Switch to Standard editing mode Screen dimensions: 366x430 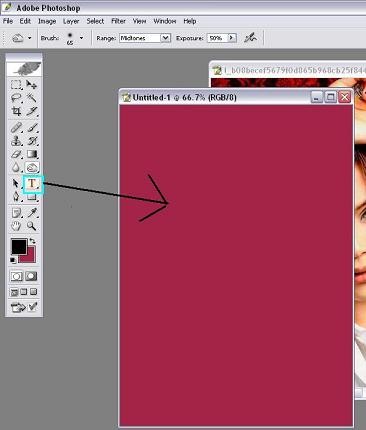[16, 276]
